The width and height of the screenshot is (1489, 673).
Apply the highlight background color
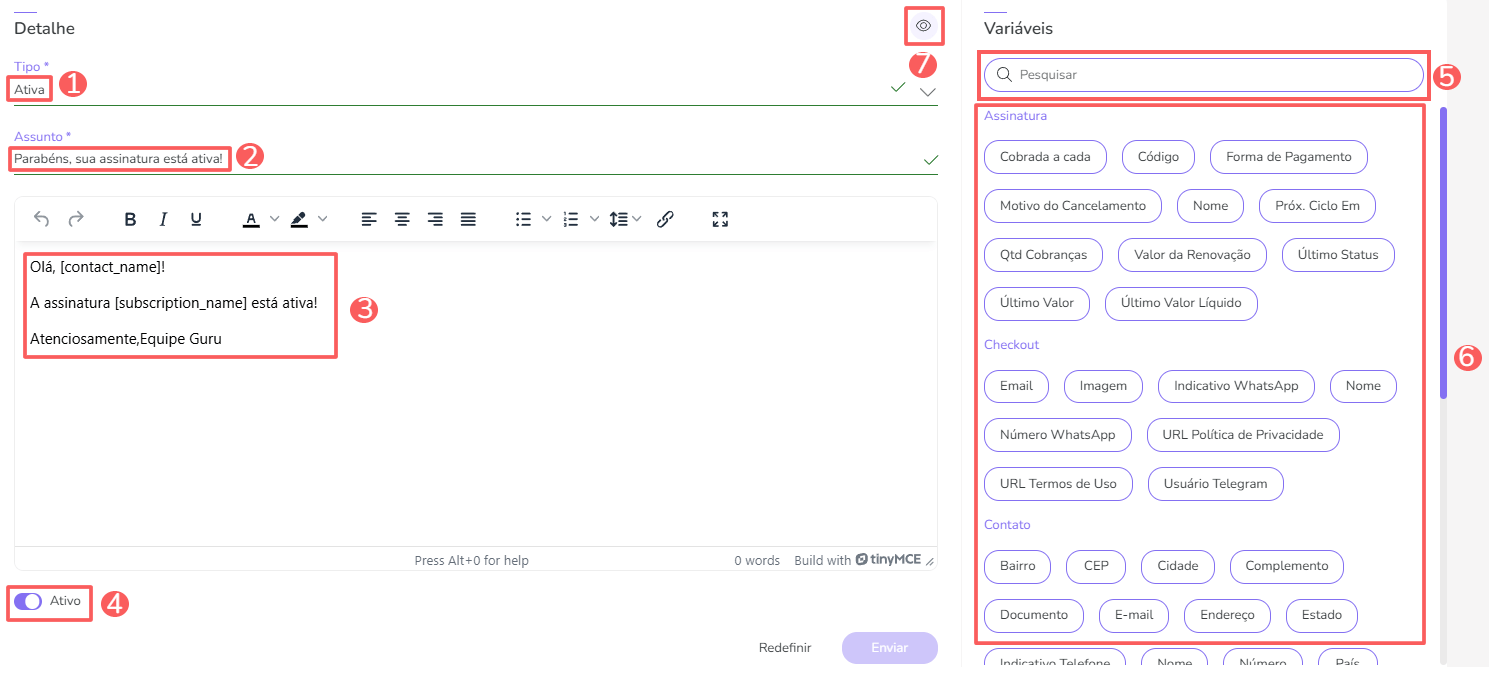tap(299, 219)
